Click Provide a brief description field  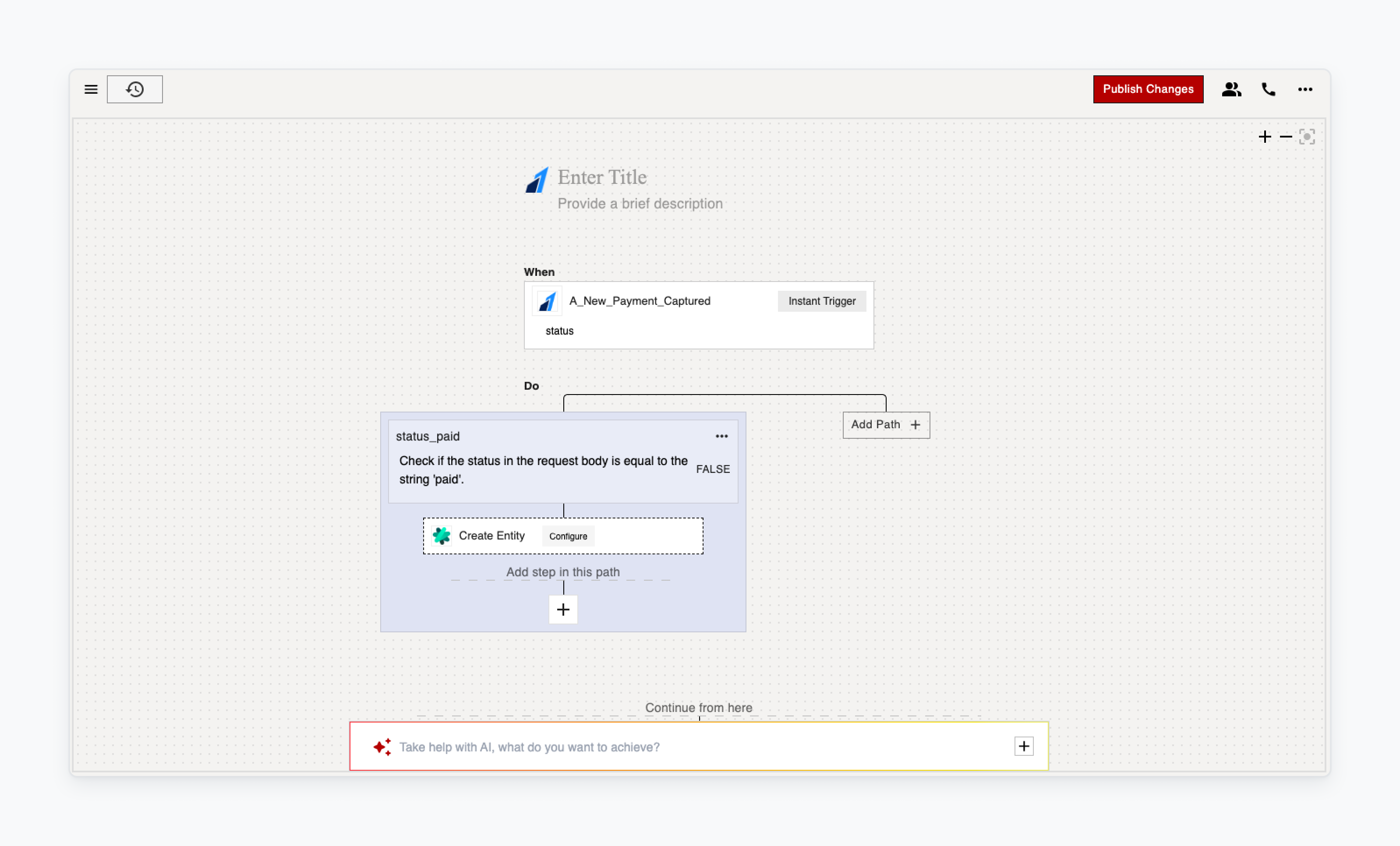(x=640, y=203)
